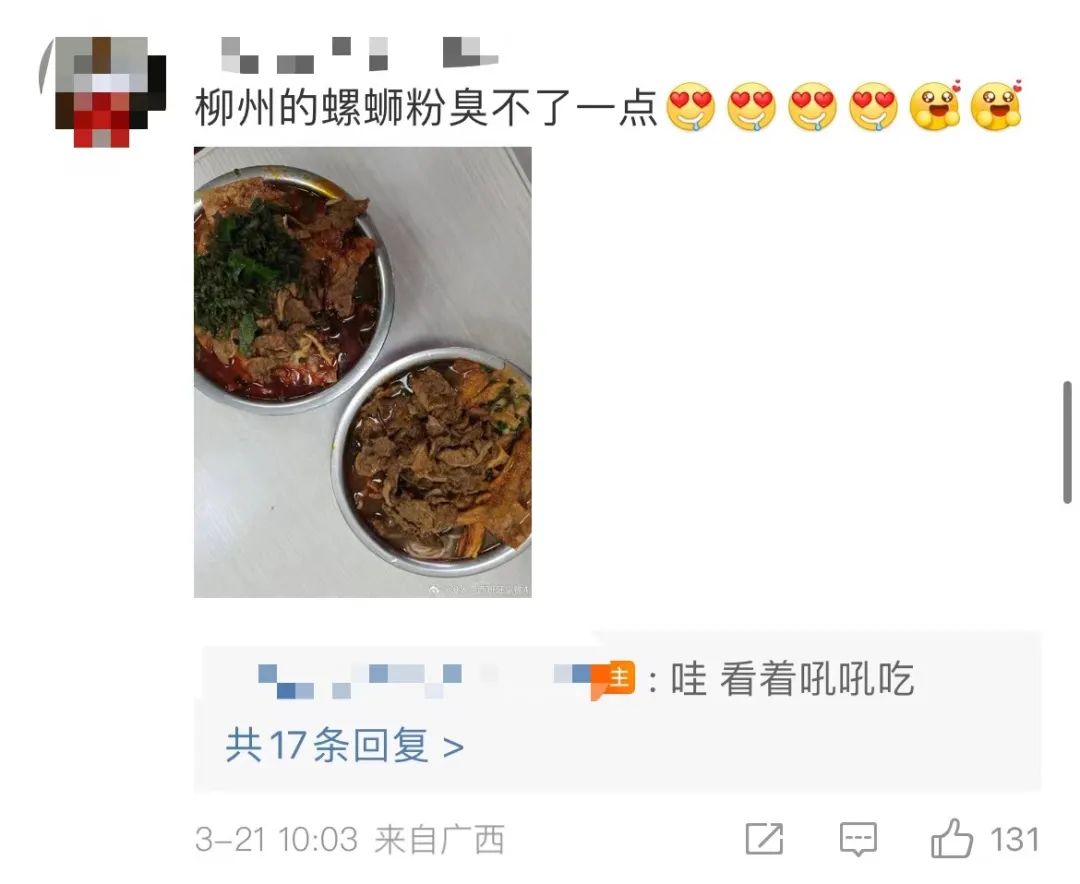Open the snail noodle bowls photo

point(362,372)
